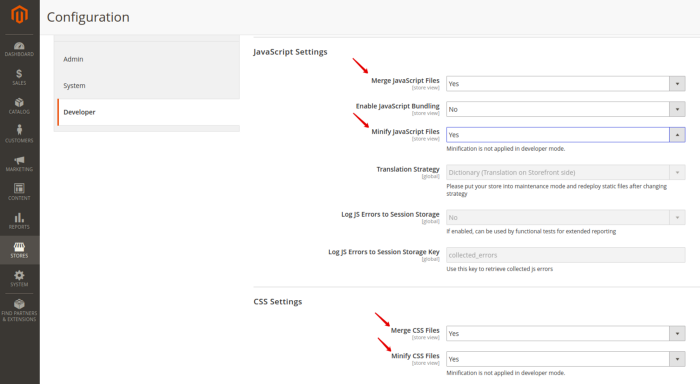Open the Minify CSS Files dropdown
This screenshot has width=700, height=384.
point(566,359)
